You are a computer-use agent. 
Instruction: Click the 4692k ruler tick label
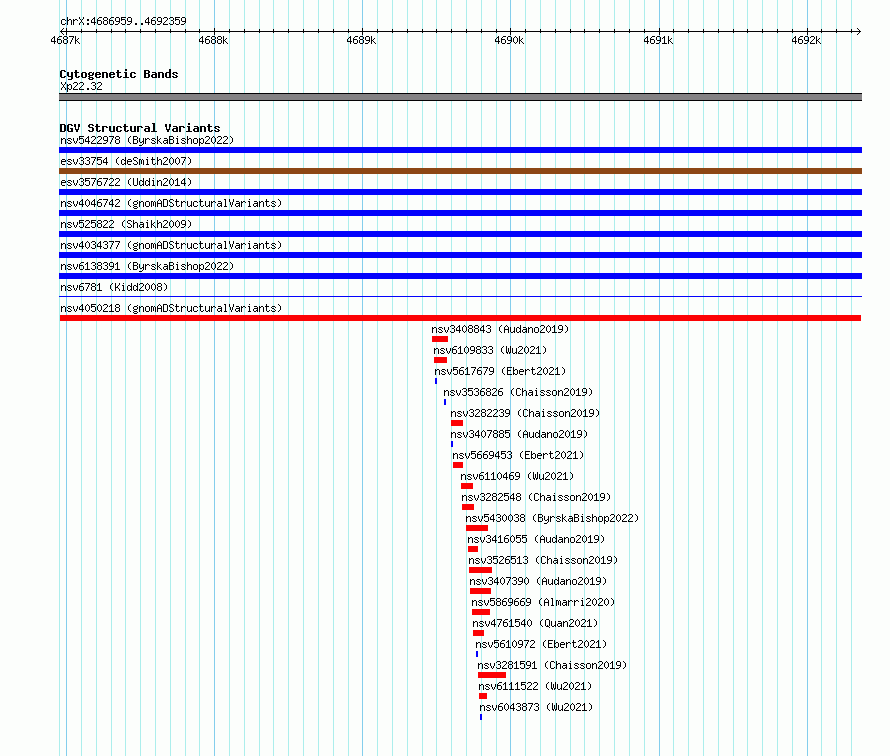point(807,40)
